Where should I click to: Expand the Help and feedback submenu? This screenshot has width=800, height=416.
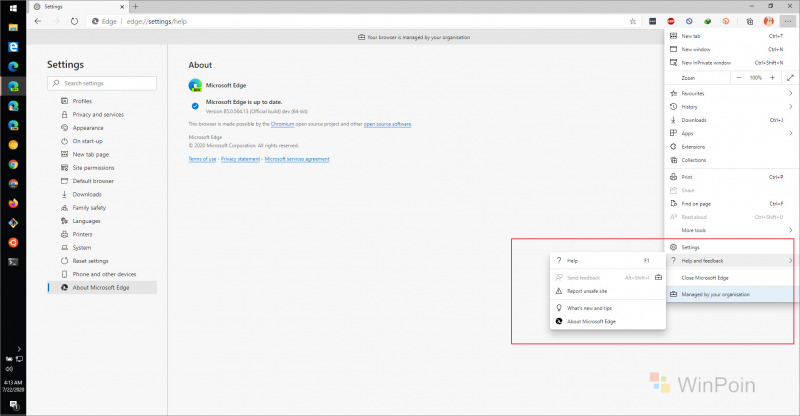(731, 260)
